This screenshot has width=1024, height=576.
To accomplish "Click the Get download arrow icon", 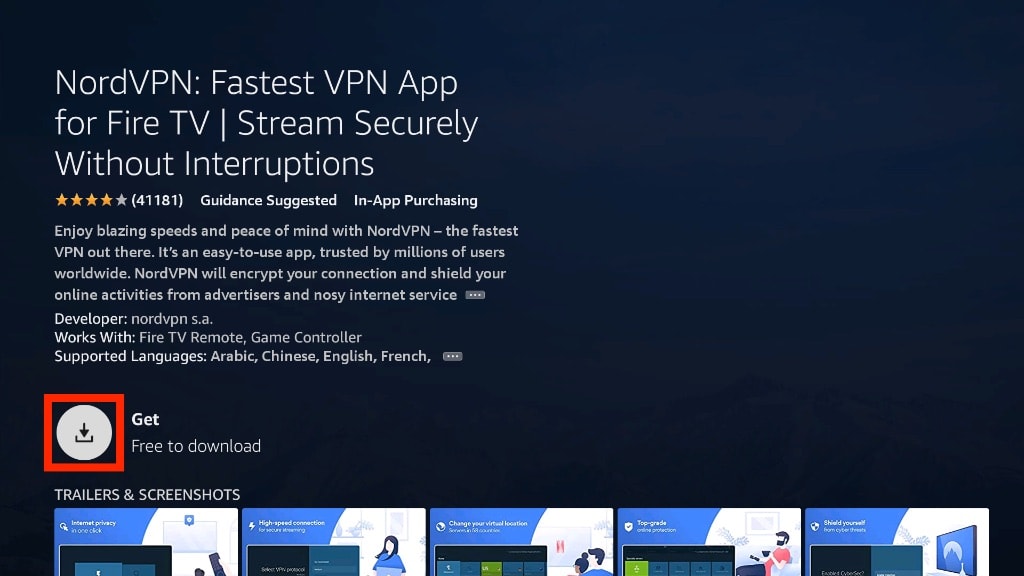I will pos(84,432).
